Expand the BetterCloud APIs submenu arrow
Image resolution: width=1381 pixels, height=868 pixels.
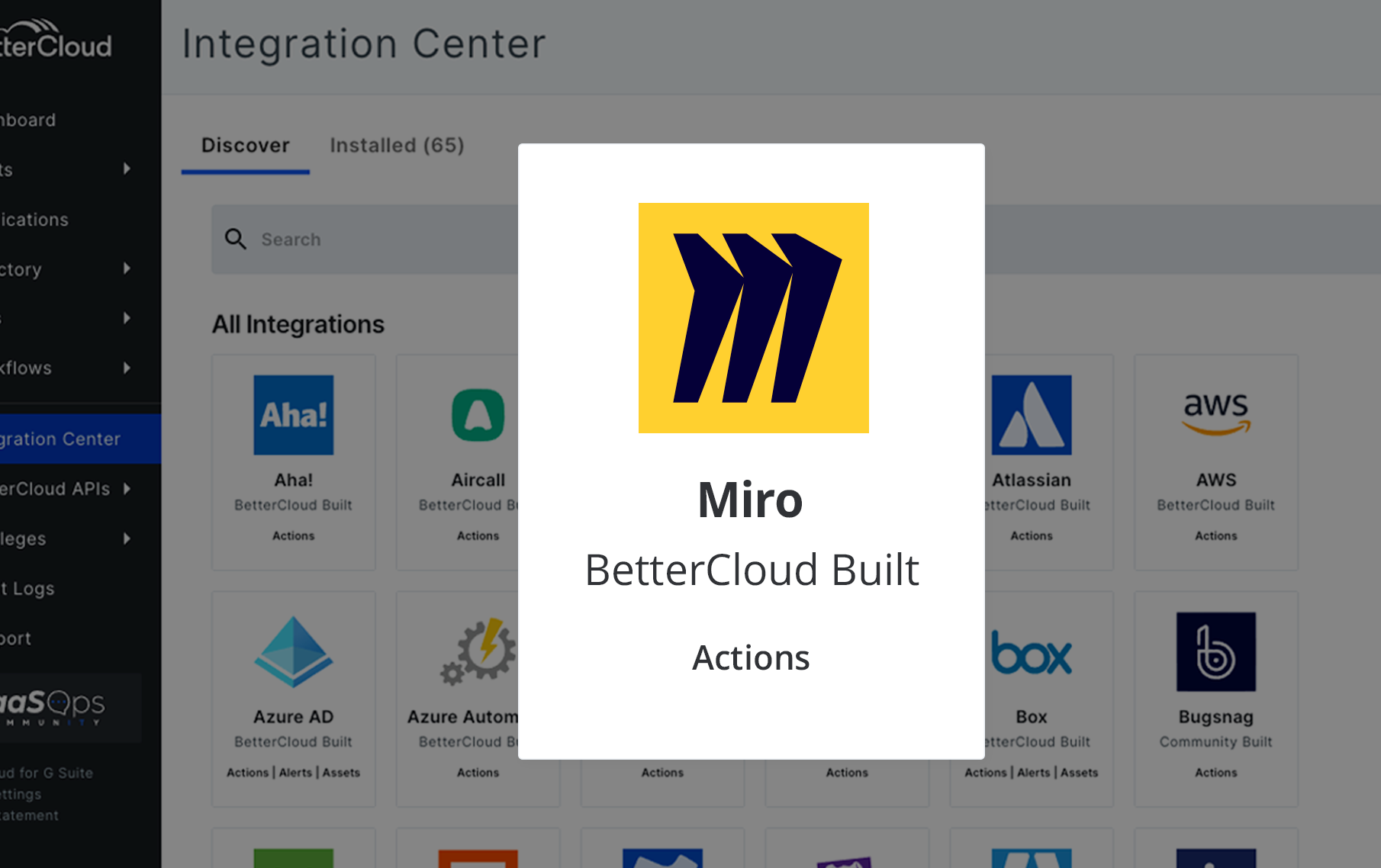click(127, 488)
